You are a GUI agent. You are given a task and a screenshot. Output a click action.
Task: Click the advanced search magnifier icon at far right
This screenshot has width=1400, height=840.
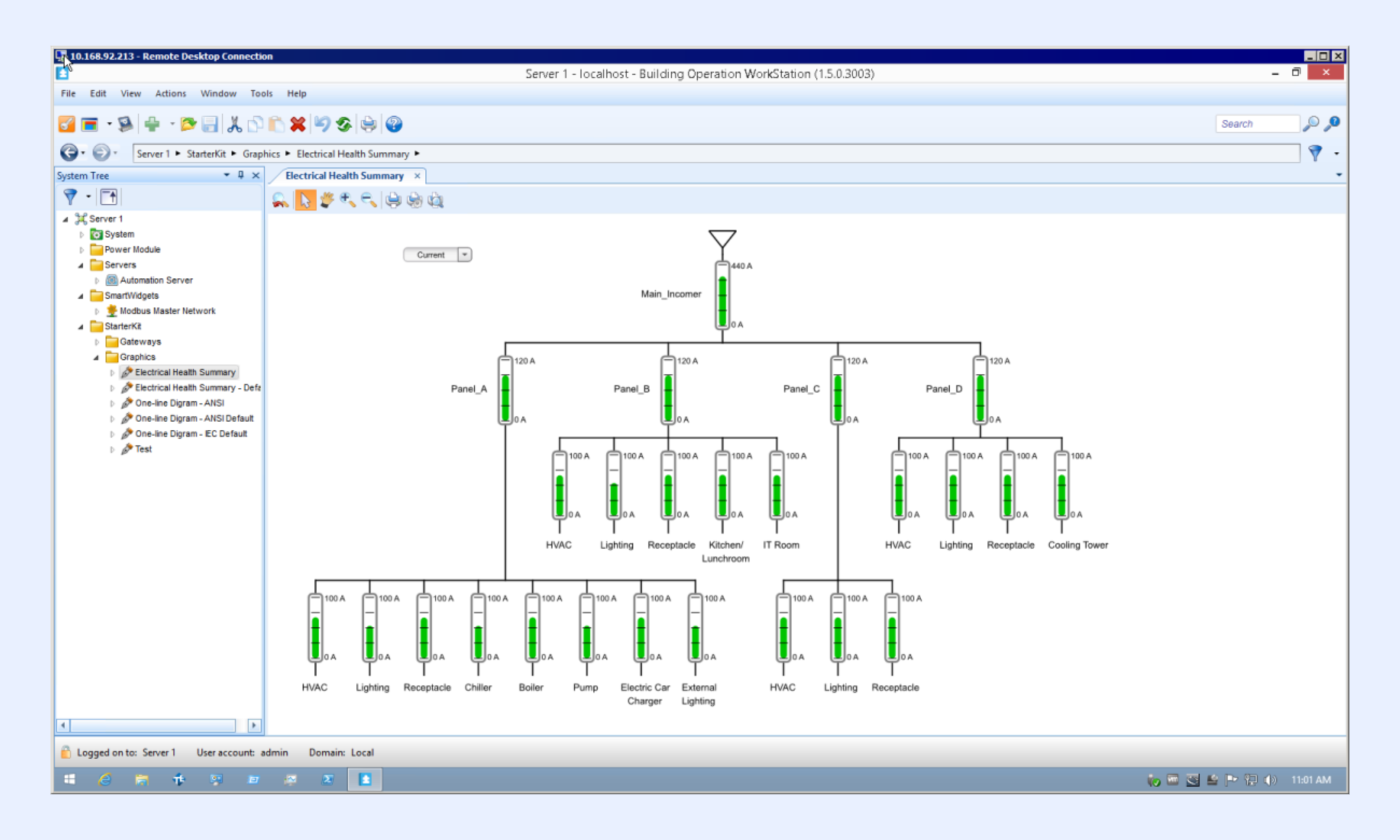(x=1333, y=124)
